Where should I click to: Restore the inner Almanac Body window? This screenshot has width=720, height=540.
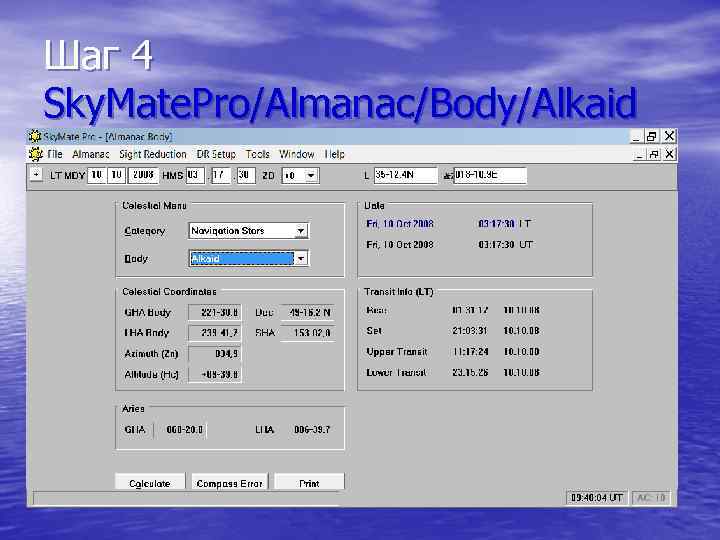[x=653, y=155]
